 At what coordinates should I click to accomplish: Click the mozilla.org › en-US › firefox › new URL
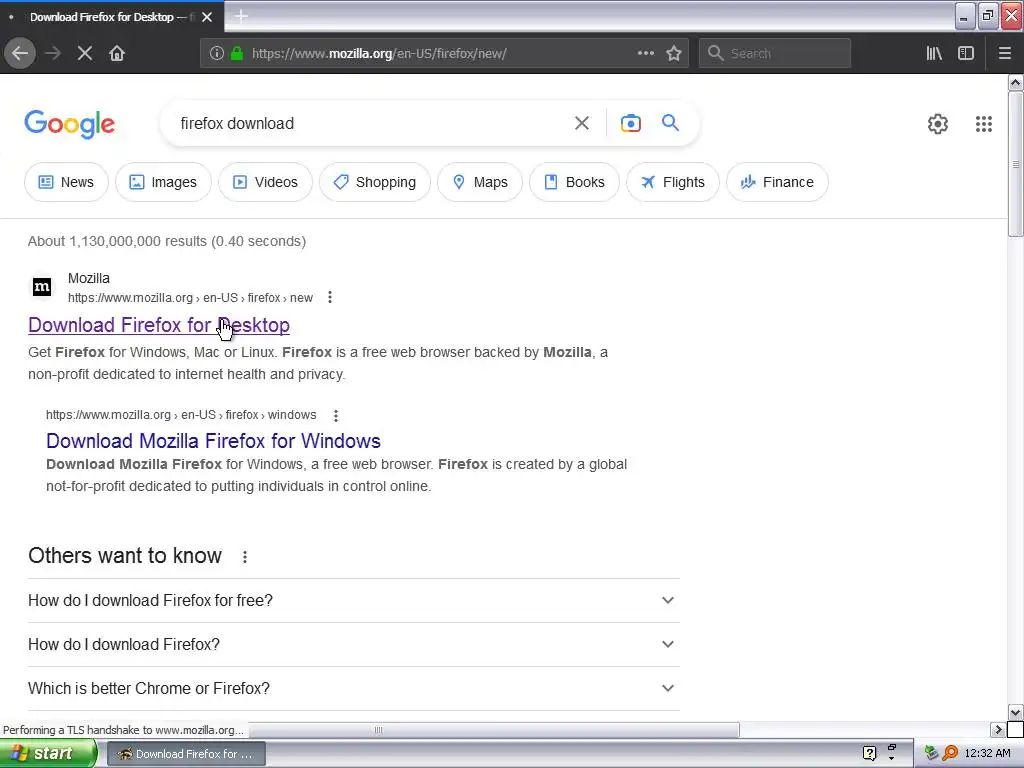(190, 298)
